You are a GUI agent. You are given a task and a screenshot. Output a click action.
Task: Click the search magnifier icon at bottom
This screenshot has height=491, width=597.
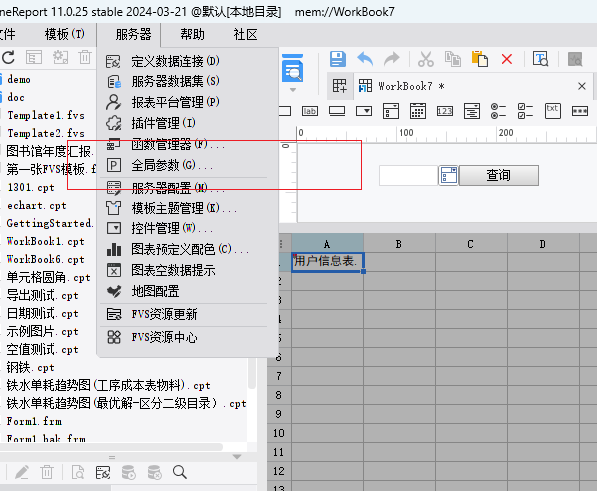click(x=179, y=472)
